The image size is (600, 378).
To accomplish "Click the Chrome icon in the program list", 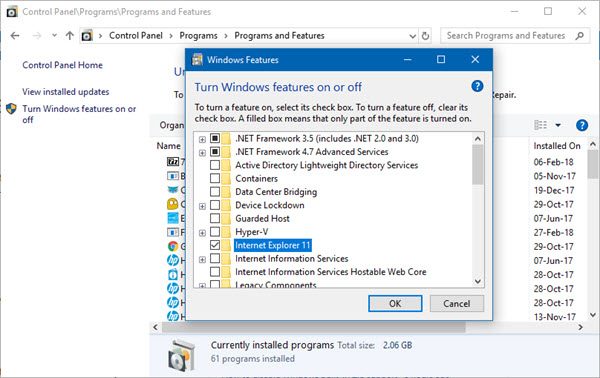I will coord(173,246).
